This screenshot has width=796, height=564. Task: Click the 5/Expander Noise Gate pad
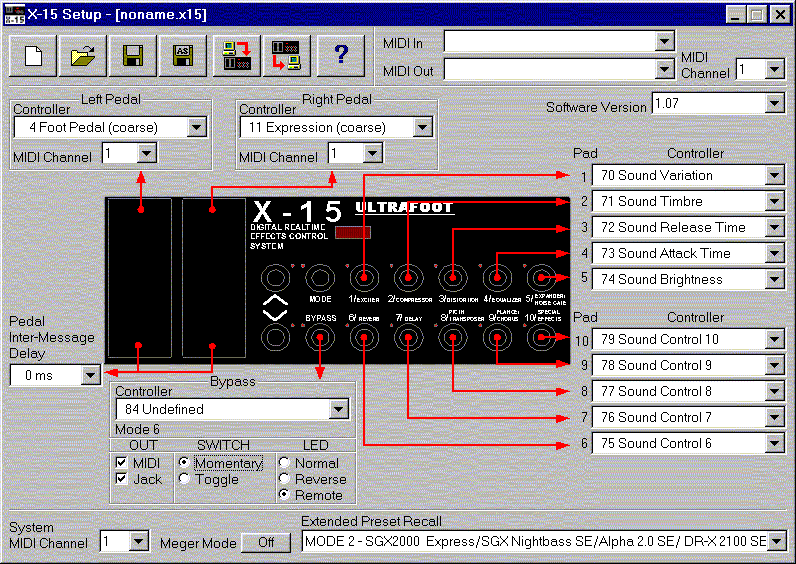541,278
